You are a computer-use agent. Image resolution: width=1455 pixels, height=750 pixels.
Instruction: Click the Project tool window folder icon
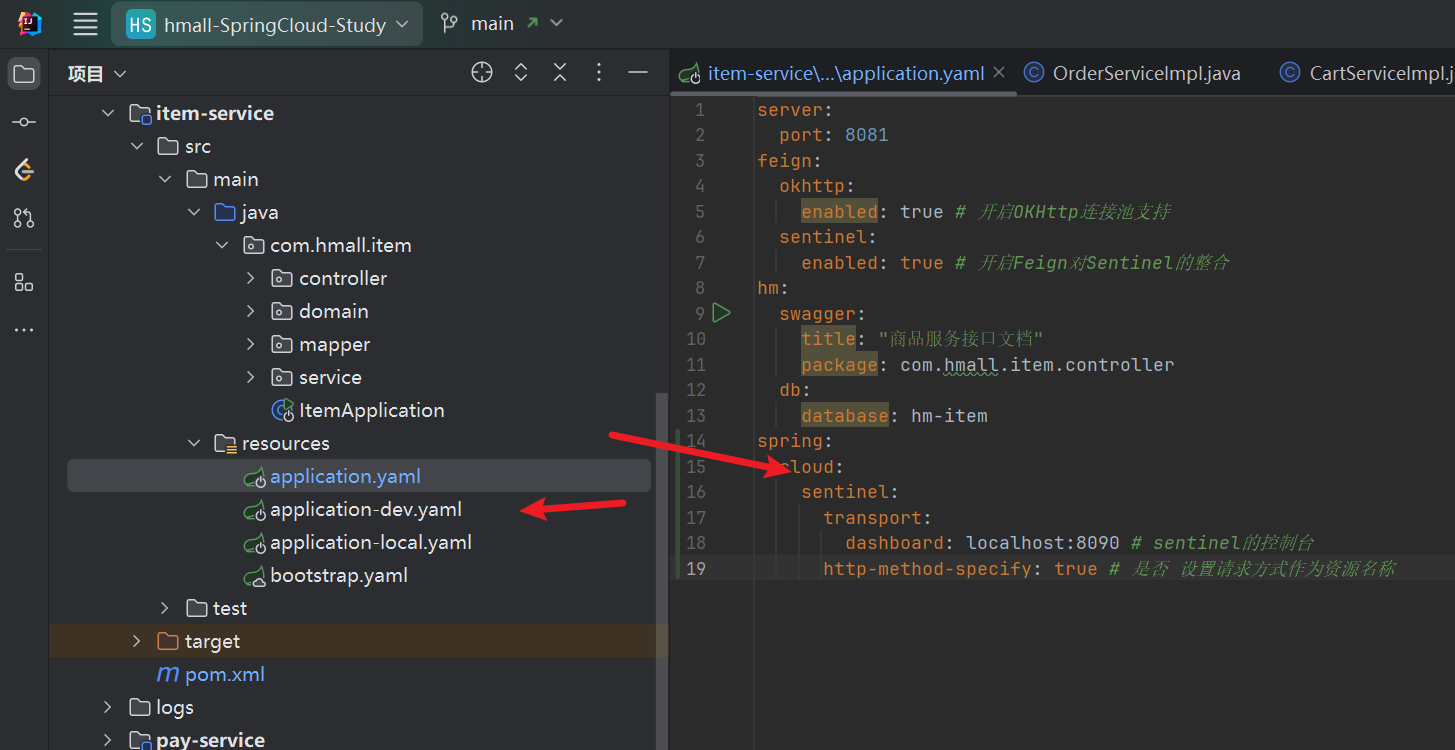tap(24, 74)
